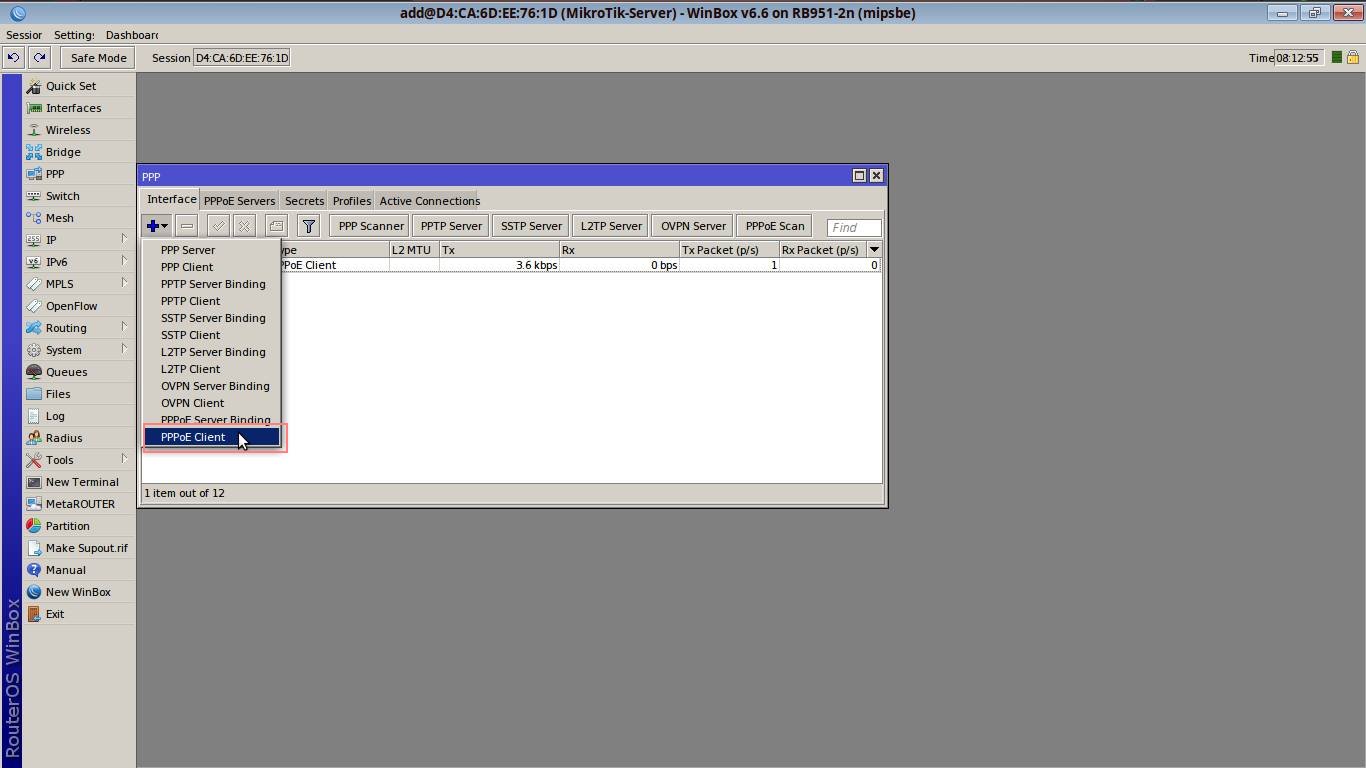Click the OpenFlow sidebar icon

click(x=34, y=306)
